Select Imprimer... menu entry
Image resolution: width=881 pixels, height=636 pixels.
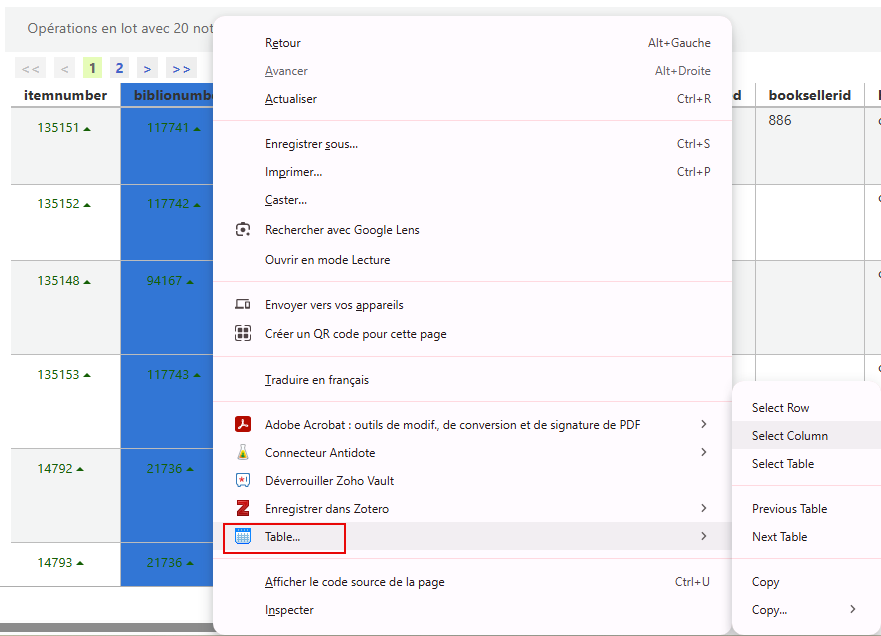point(472,172)
